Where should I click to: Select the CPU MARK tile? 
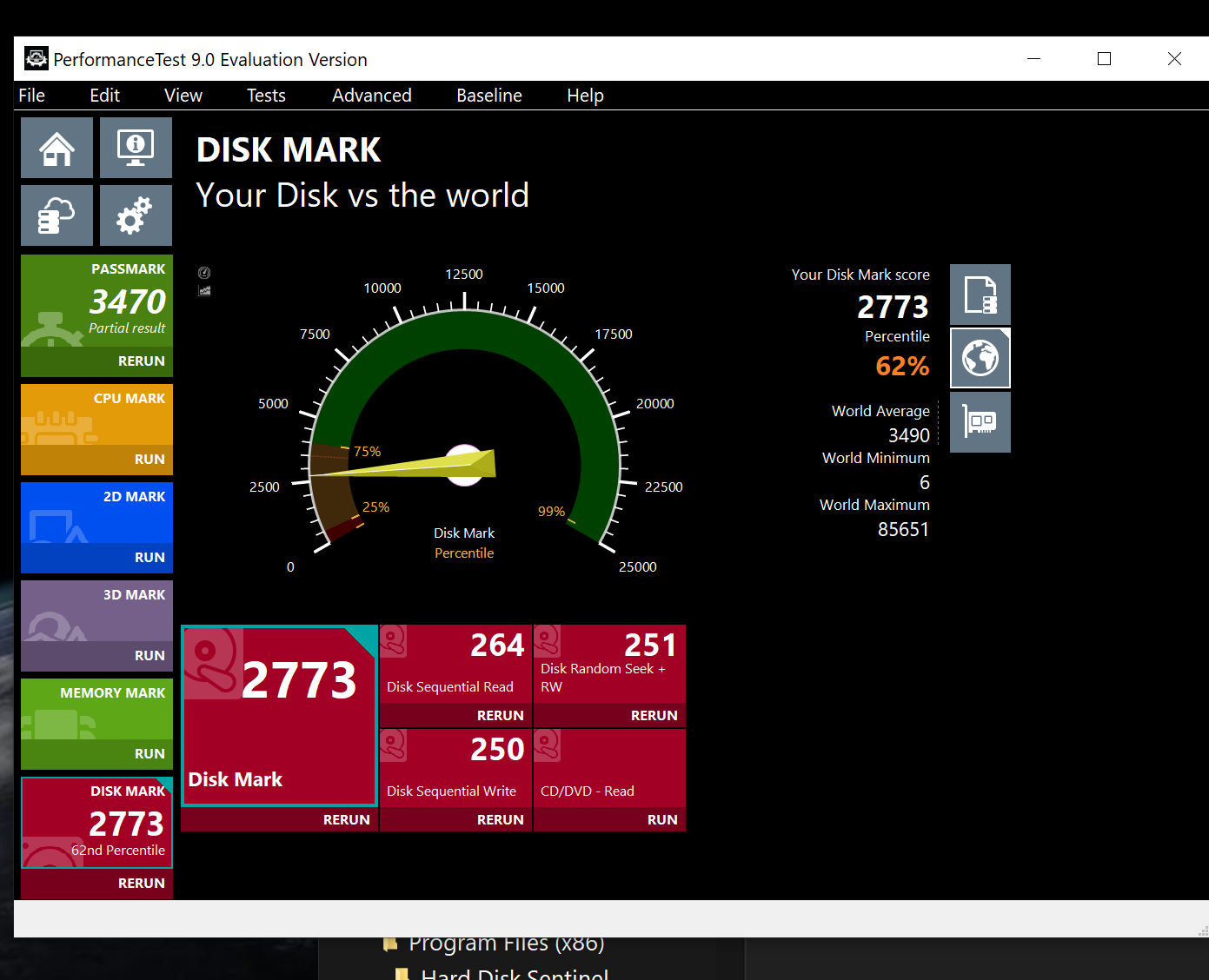[x=96, y=414]
